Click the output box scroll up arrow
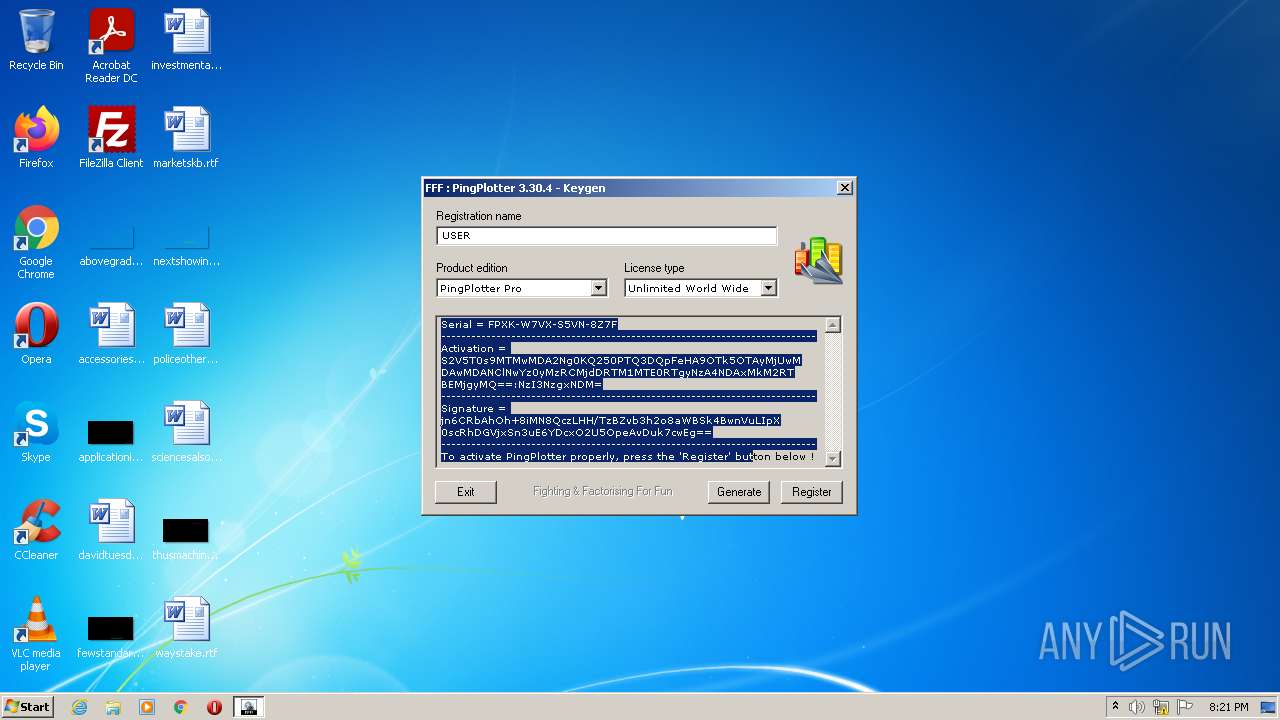The image size is (1280, 720). pos(833,325)
